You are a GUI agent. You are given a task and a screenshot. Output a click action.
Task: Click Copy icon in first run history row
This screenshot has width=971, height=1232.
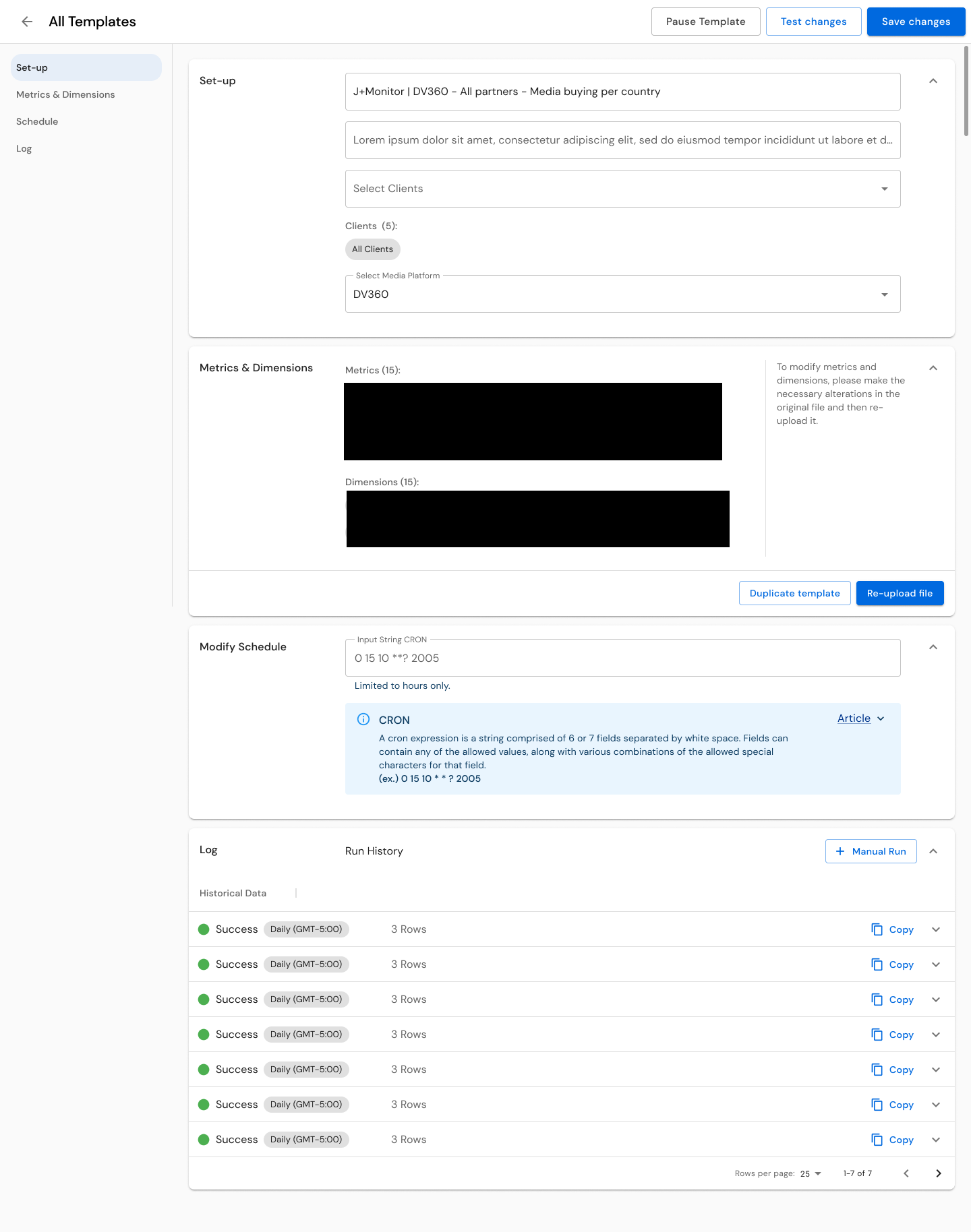pyautogui.click(x=877, y=929)
